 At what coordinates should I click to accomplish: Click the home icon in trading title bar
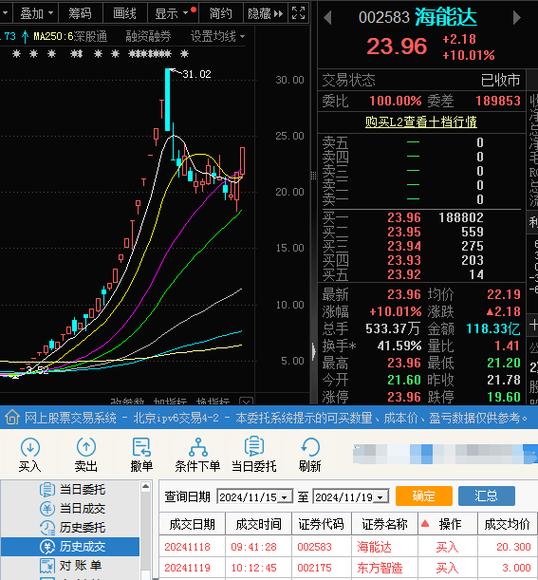12,418
